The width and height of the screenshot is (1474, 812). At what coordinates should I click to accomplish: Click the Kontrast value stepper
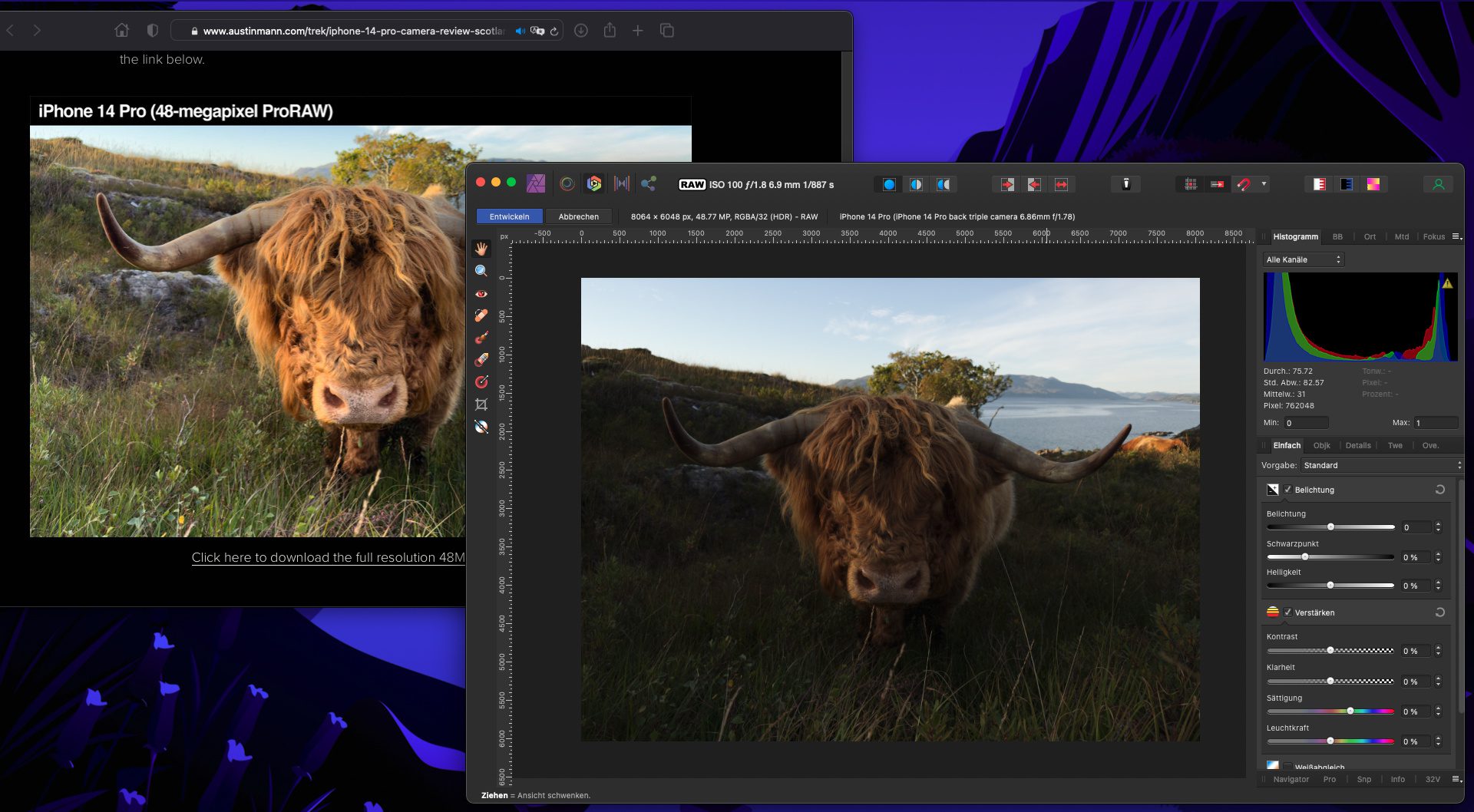[x=1438, y=651]
